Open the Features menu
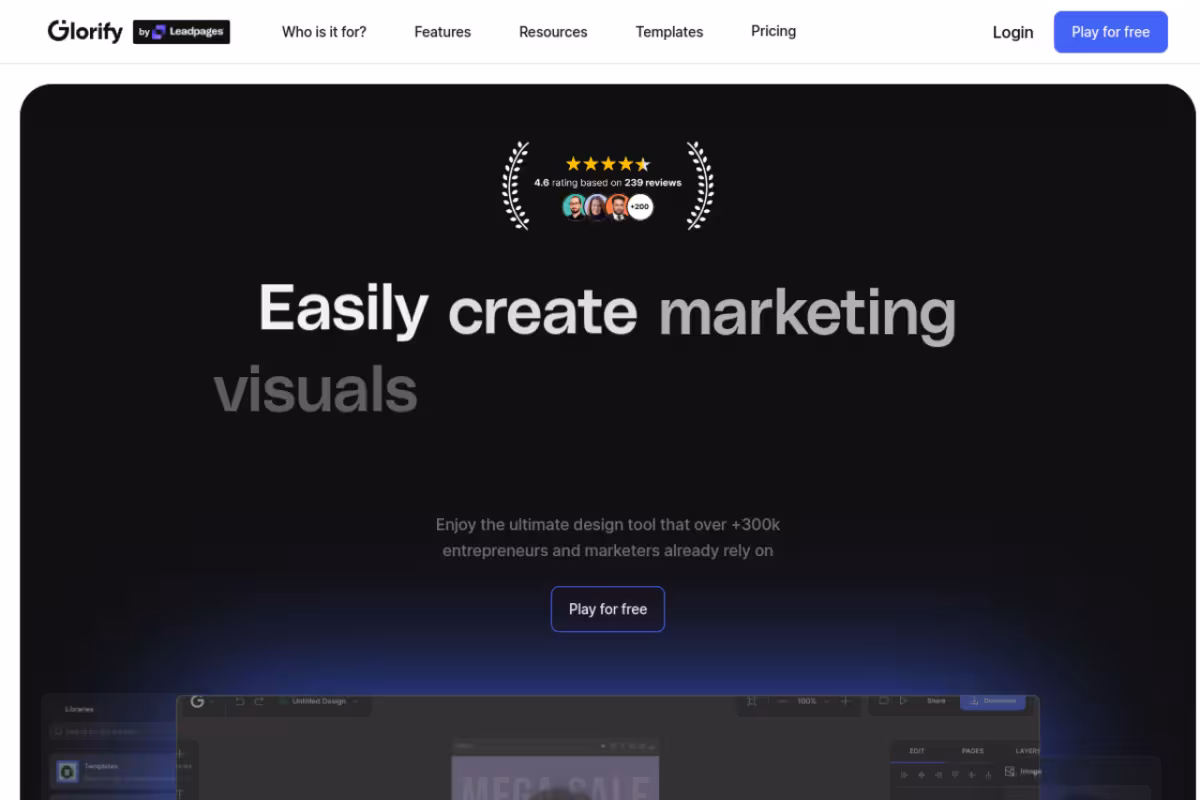Image resolution: width=1200 pixels, height=800 pixels. click(x=442, y=32)
